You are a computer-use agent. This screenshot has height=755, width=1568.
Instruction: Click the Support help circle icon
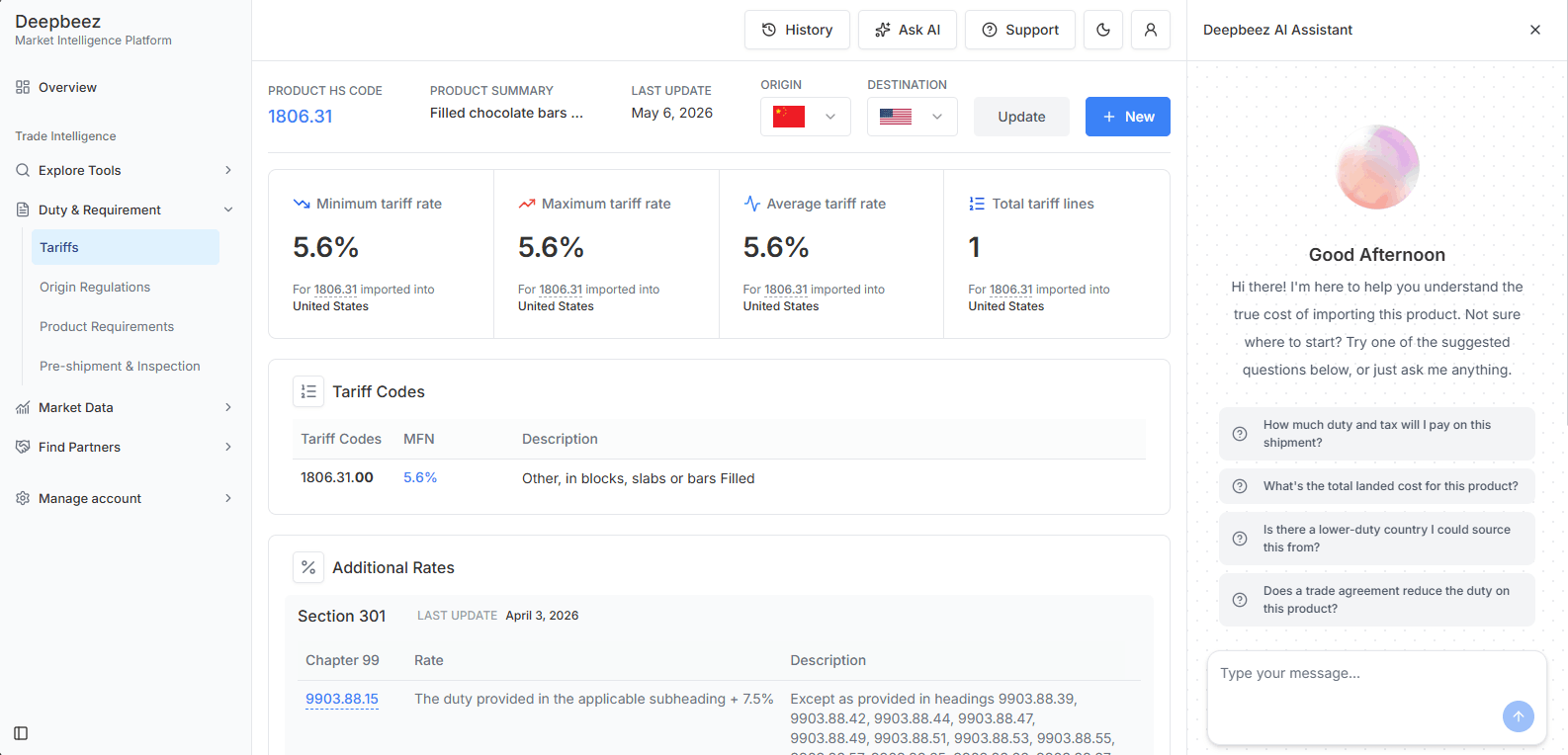point(990,30)
